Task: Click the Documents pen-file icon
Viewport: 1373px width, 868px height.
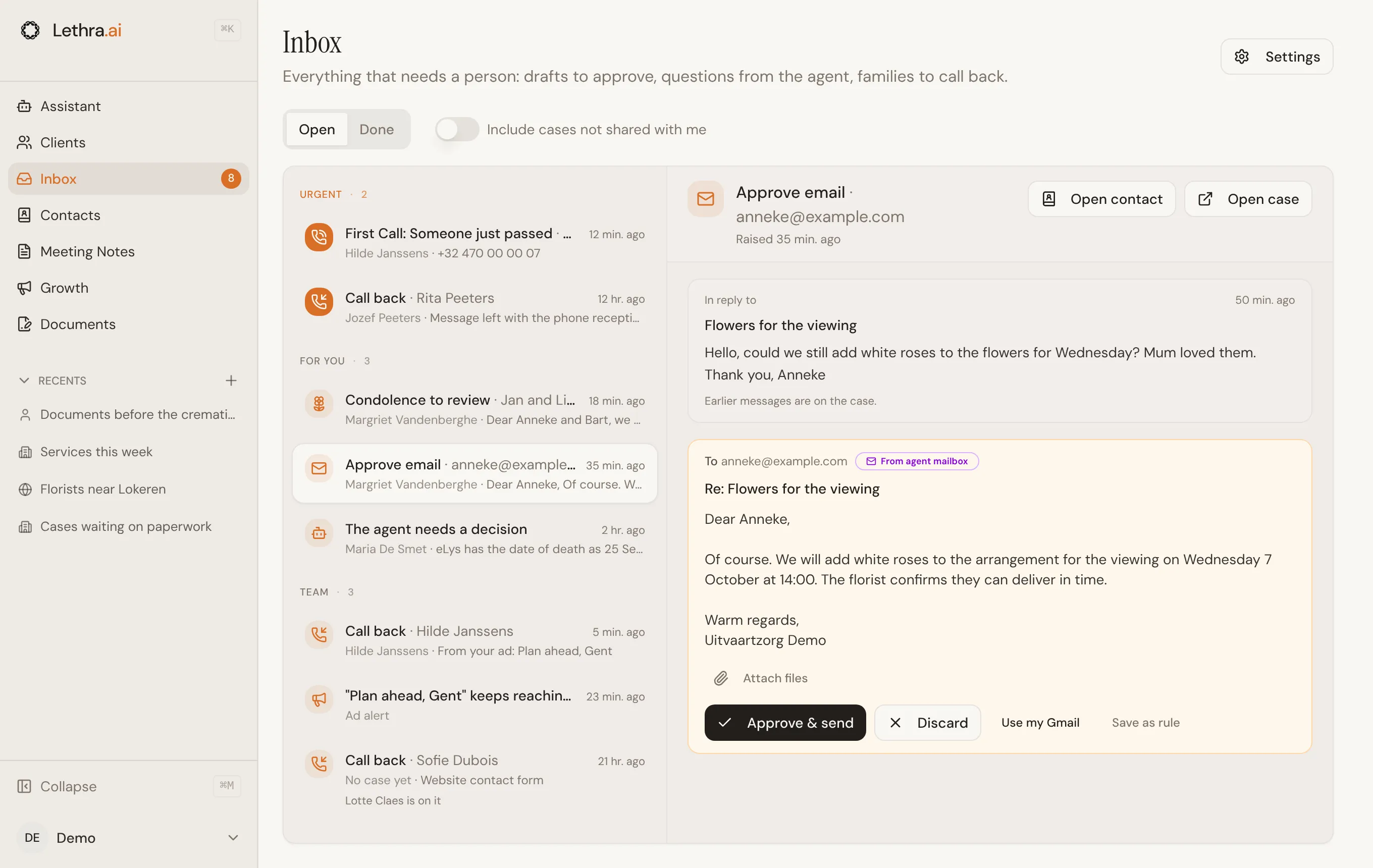Action: click(24, 324)
